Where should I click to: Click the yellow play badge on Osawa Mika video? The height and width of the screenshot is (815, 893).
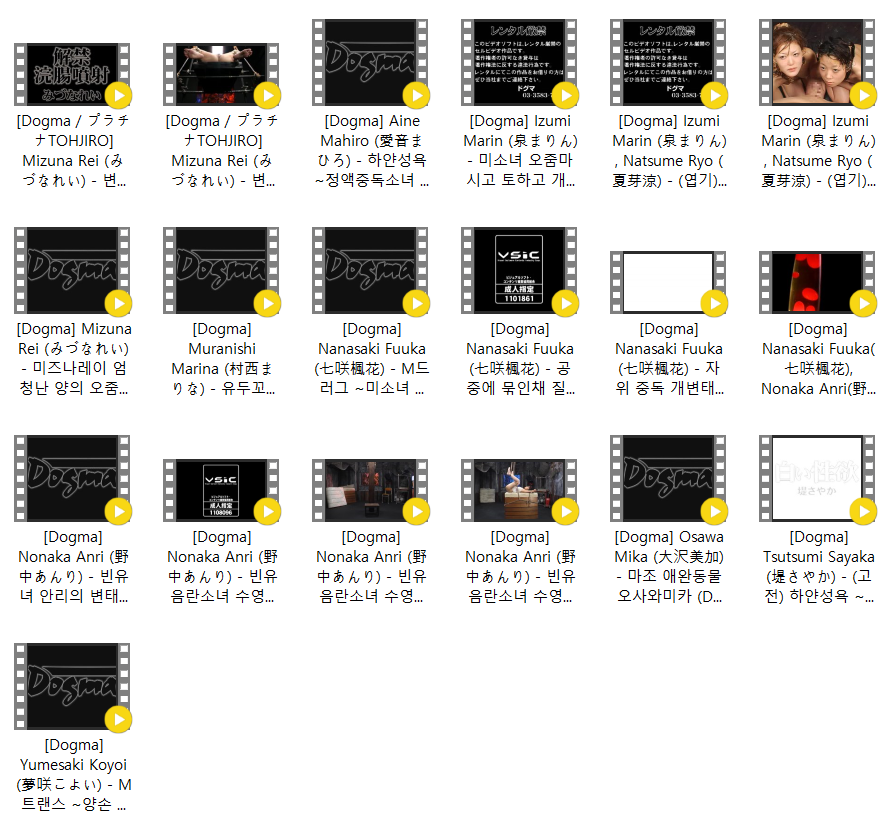point(715,511)
